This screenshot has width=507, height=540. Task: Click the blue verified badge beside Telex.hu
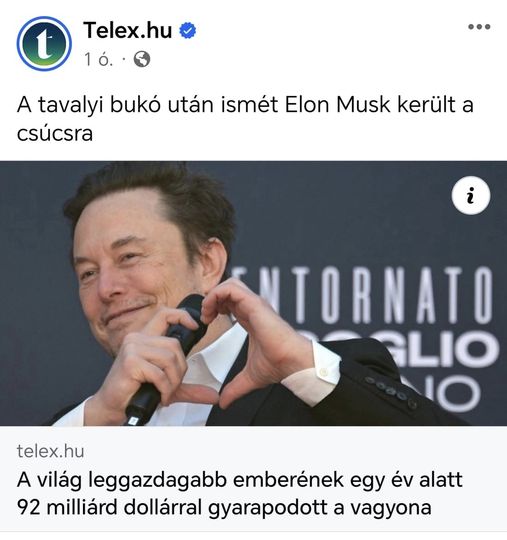pos(188,30)
